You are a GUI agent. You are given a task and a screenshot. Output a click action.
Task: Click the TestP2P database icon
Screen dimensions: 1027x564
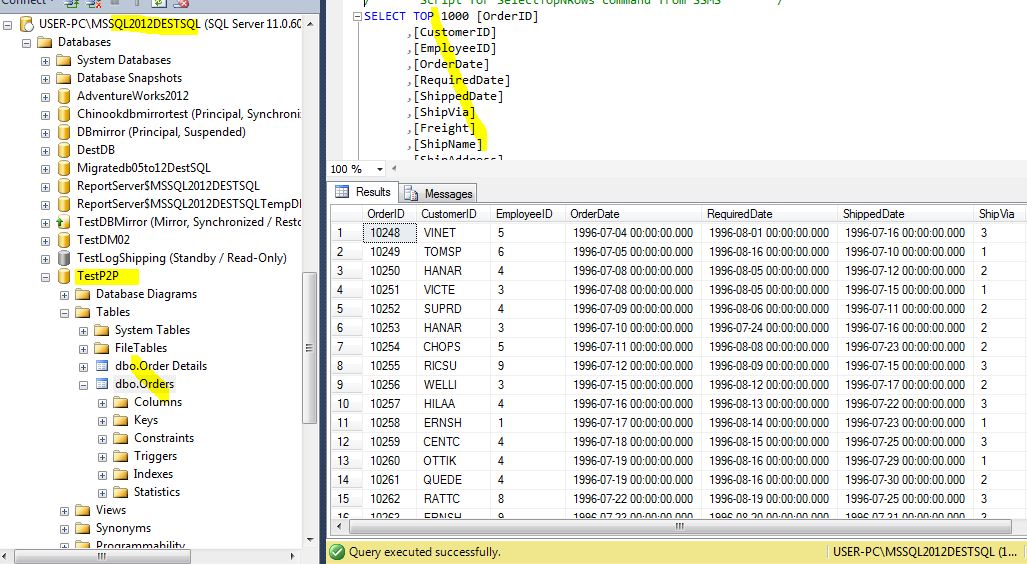click(64, 276)
